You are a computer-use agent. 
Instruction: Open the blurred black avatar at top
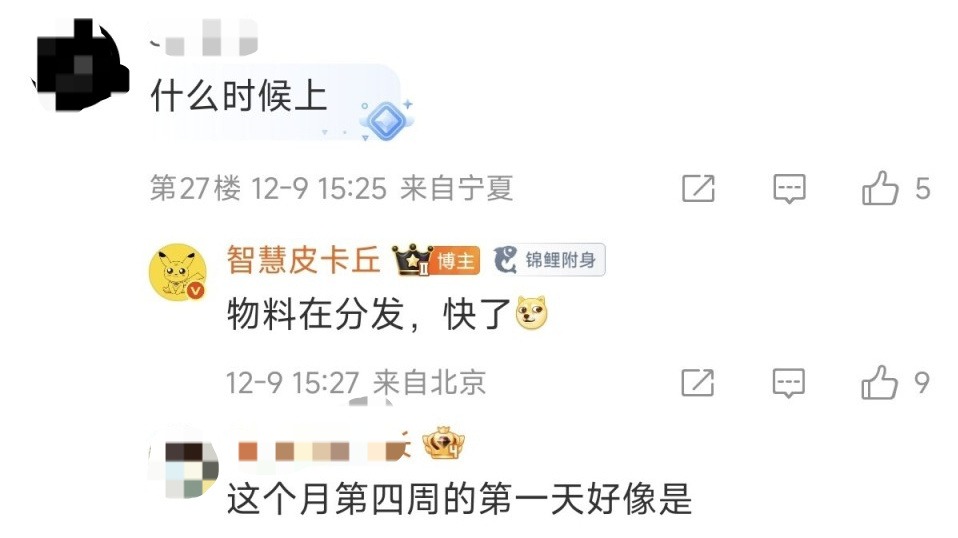[79, 65]
